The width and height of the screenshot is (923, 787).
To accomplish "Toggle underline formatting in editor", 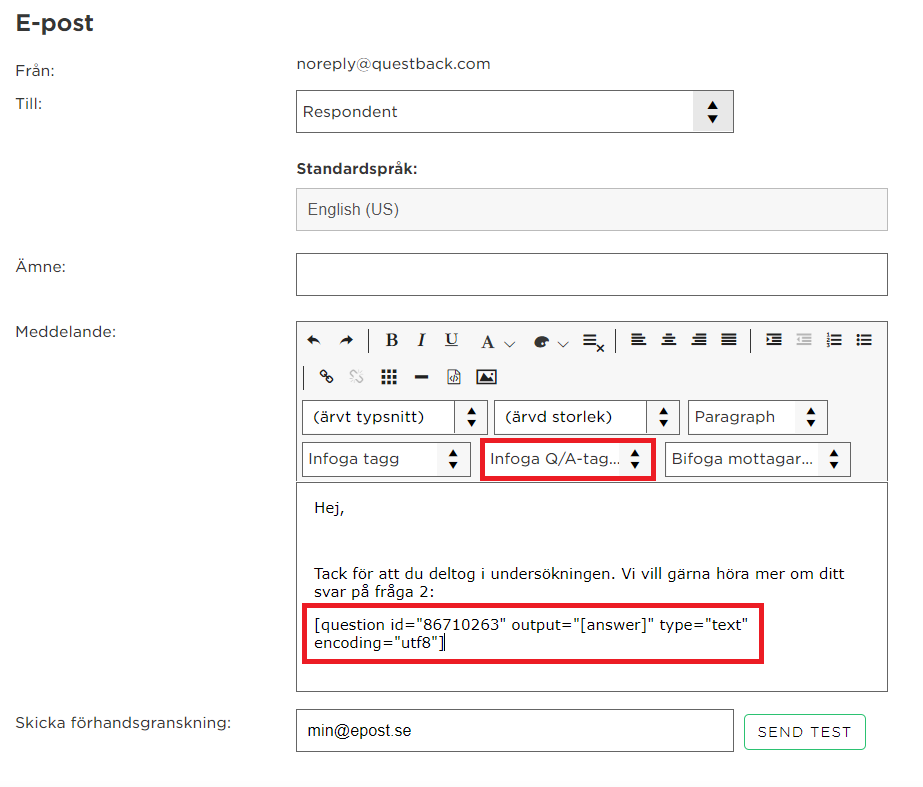I will pyautogui.click(x=451, y=340).
